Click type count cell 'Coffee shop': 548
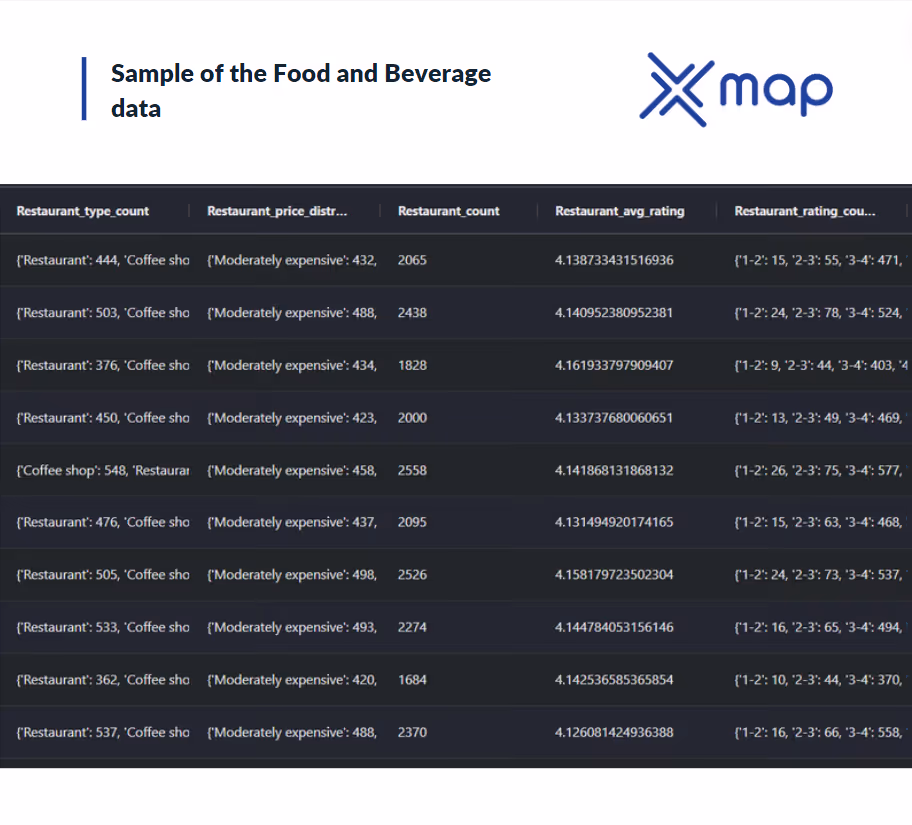This screenshot has height=825, width=912. pos(103,470)
